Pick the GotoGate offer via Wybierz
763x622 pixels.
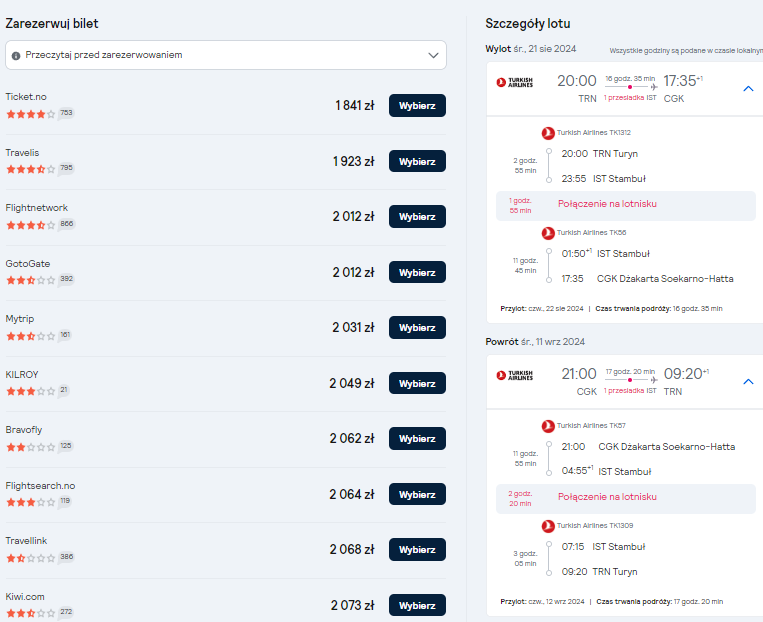(417, 272)
